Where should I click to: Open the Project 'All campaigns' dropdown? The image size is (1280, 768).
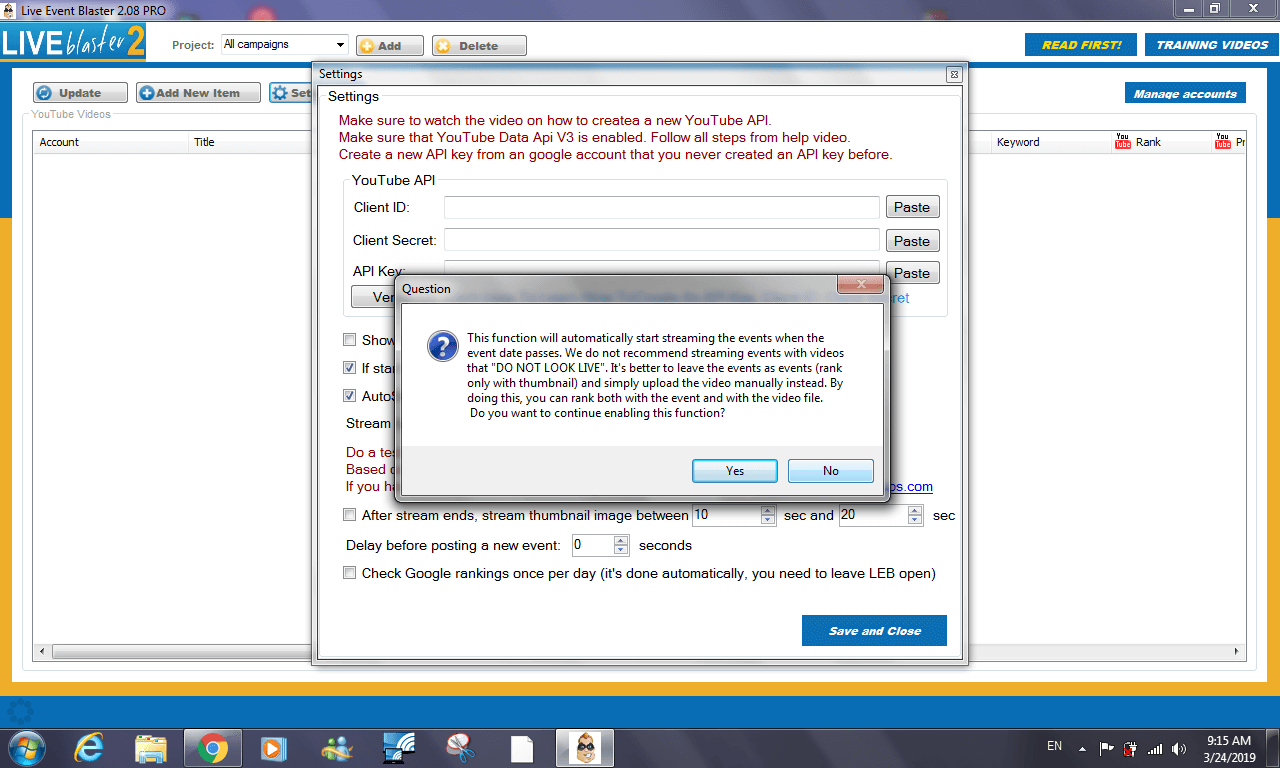pos(341,45)
